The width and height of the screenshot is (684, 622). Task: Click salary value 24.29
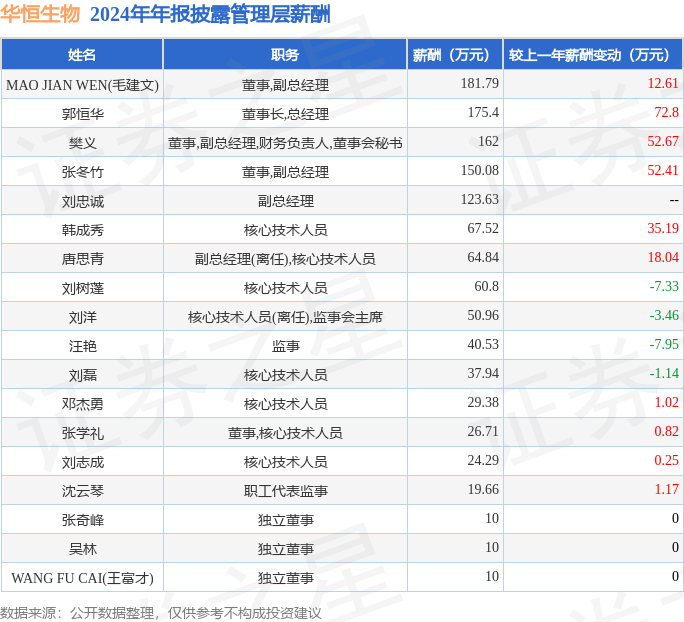pos(483,461)
